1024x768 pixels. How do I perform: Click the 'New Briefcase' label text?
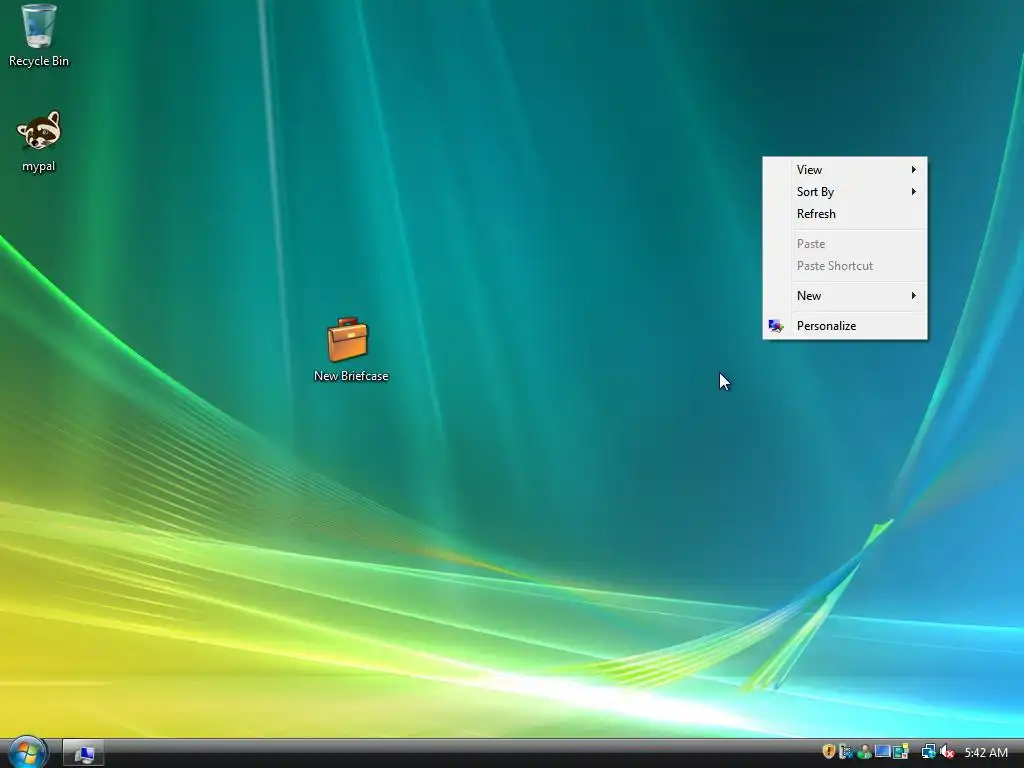(351, 376)
